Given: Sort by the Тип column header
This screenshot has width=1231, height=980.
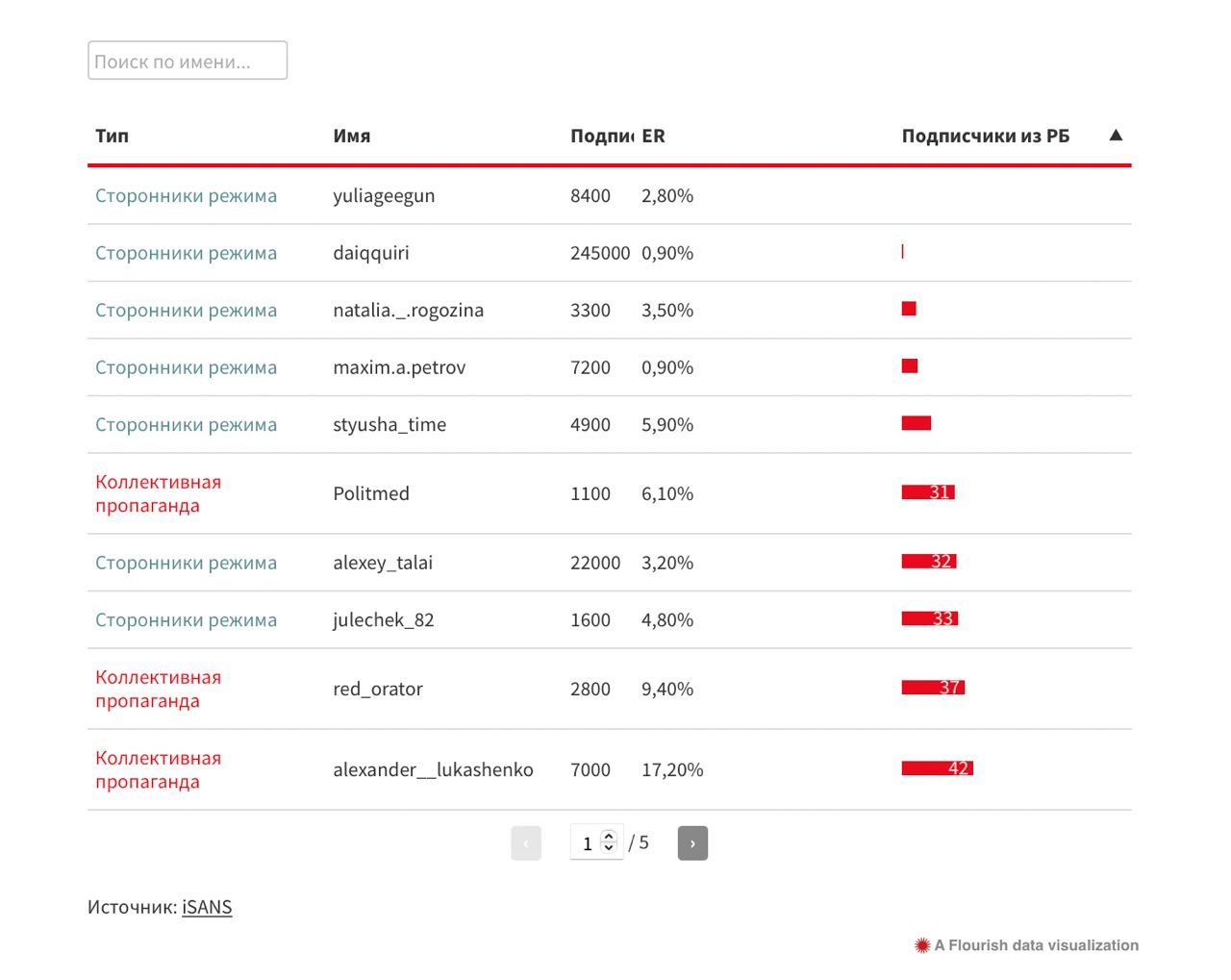Looking at the screenshot, I should pyautogui.click(x=112, y=136).
